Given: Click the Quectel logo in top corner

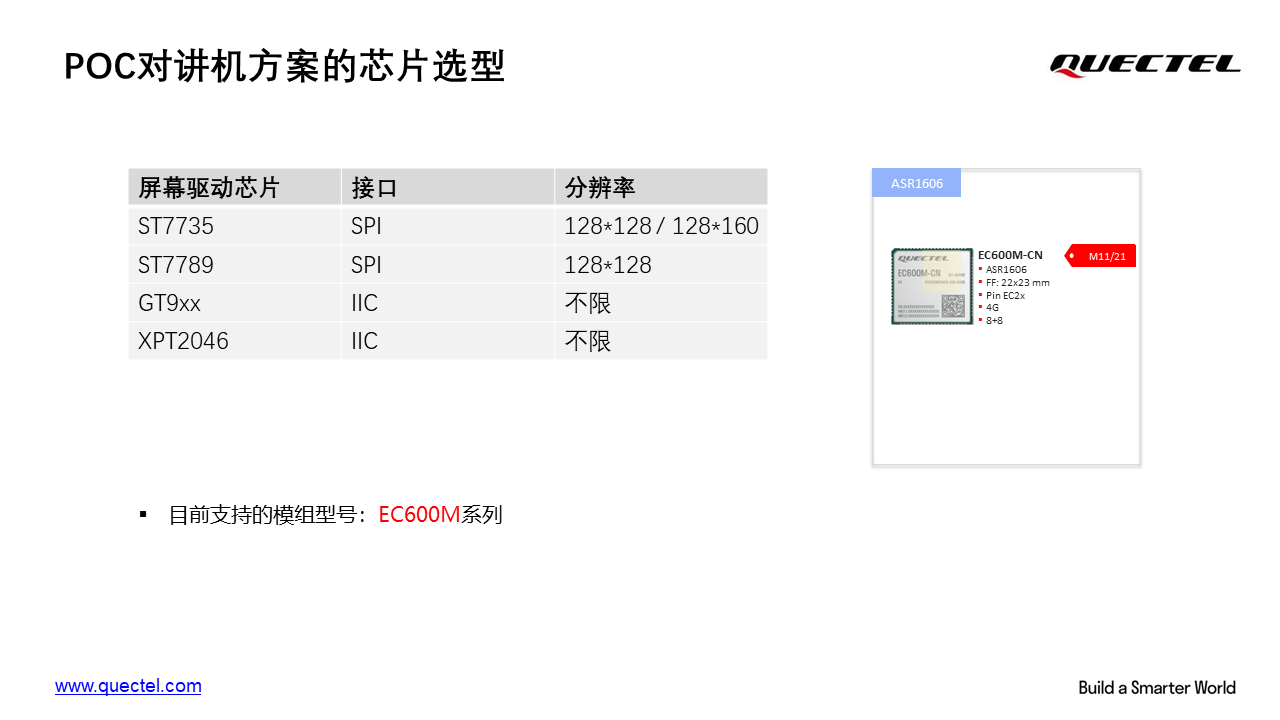Looking at the screenshot, I should [1145, 65].
